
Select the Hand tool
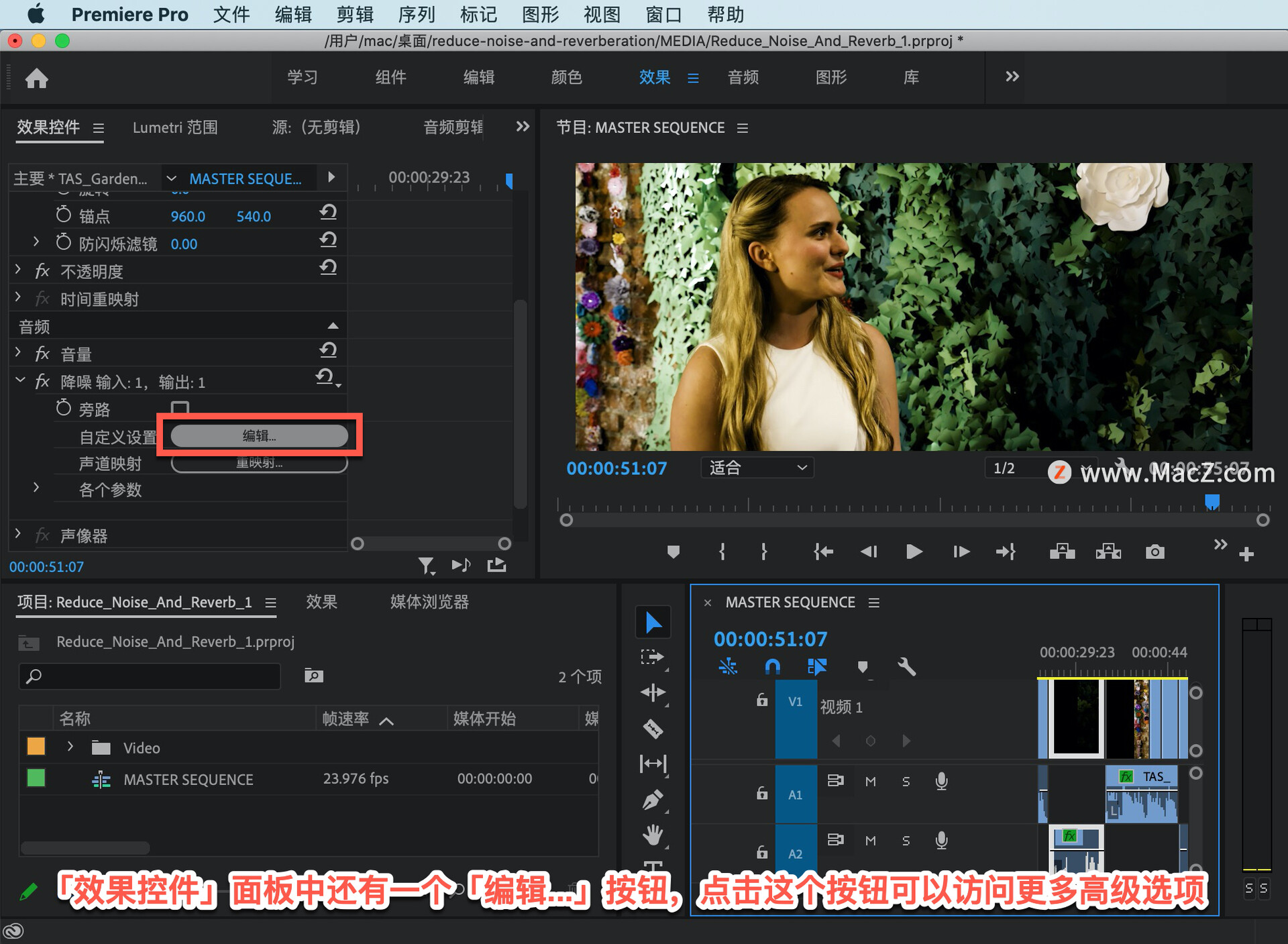click(x=653, y=835)
